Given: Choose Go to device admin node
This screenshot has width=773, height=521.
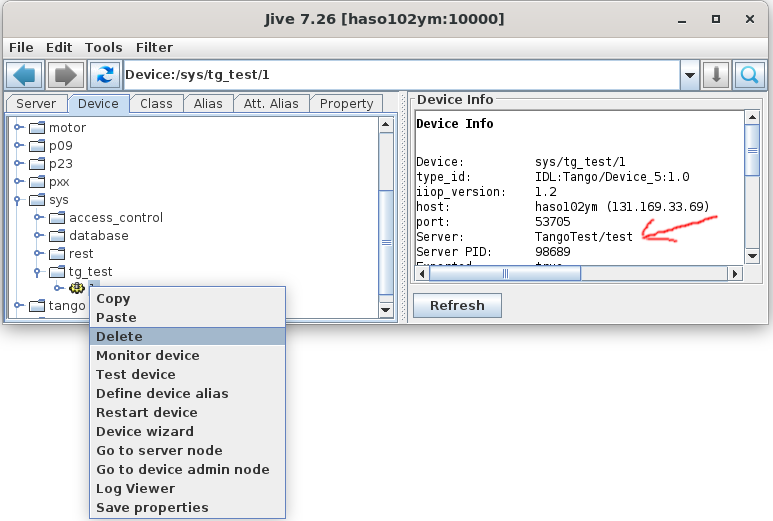Looking at the screenshot, I should (x=187, y=469).
